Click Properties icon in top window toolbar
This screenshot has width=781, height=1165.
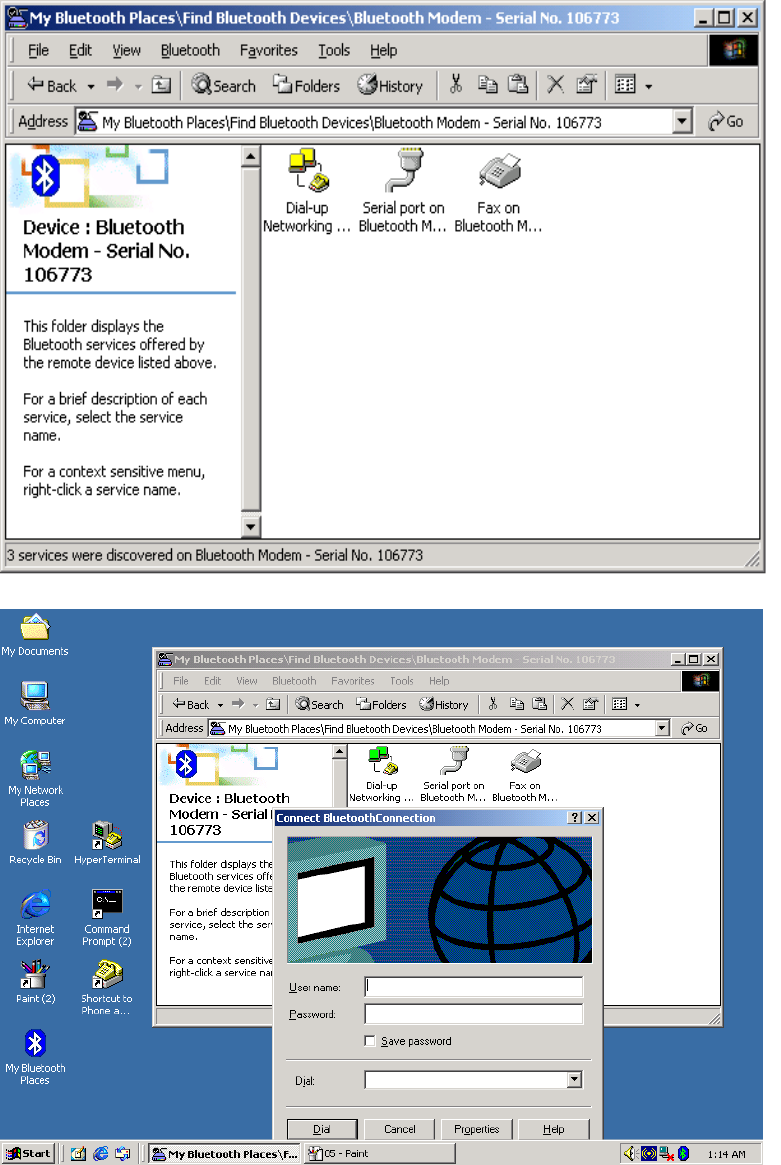pyautogui.click(x=586, y=85)
